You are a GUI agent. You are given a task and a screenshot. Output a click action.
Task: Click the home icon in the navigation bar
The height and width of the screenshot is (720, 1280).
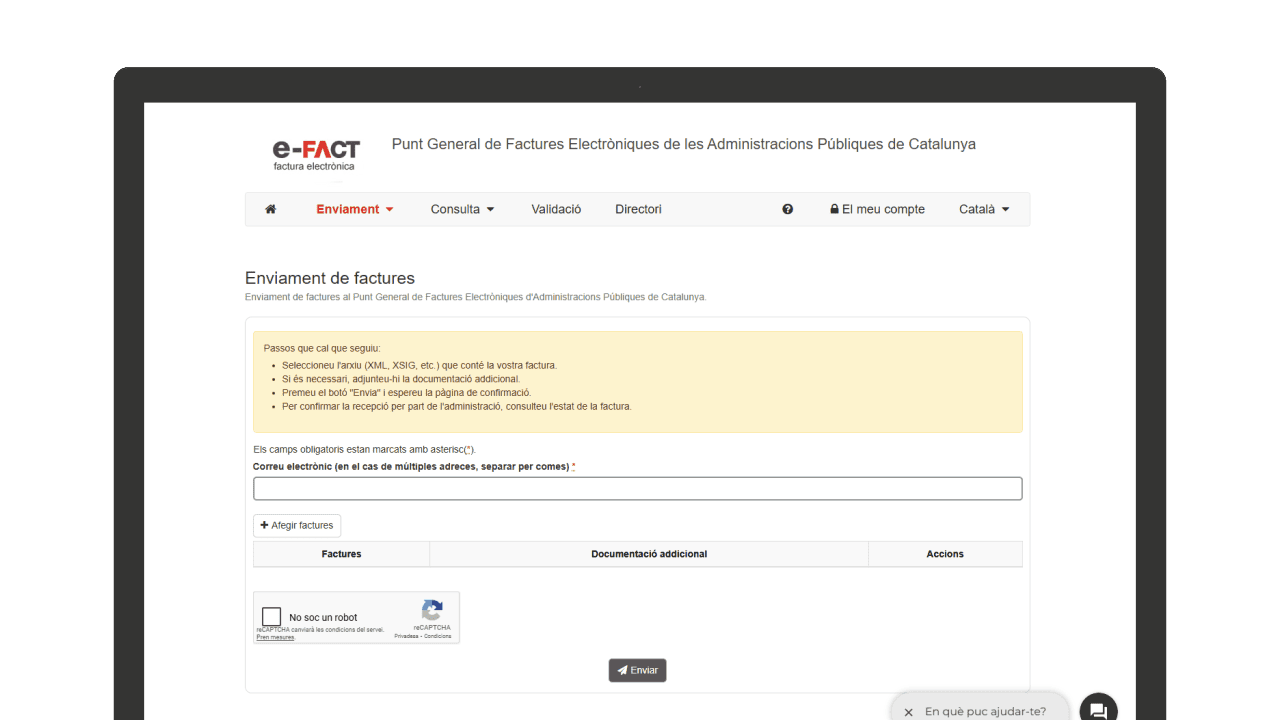pos(270,209)
